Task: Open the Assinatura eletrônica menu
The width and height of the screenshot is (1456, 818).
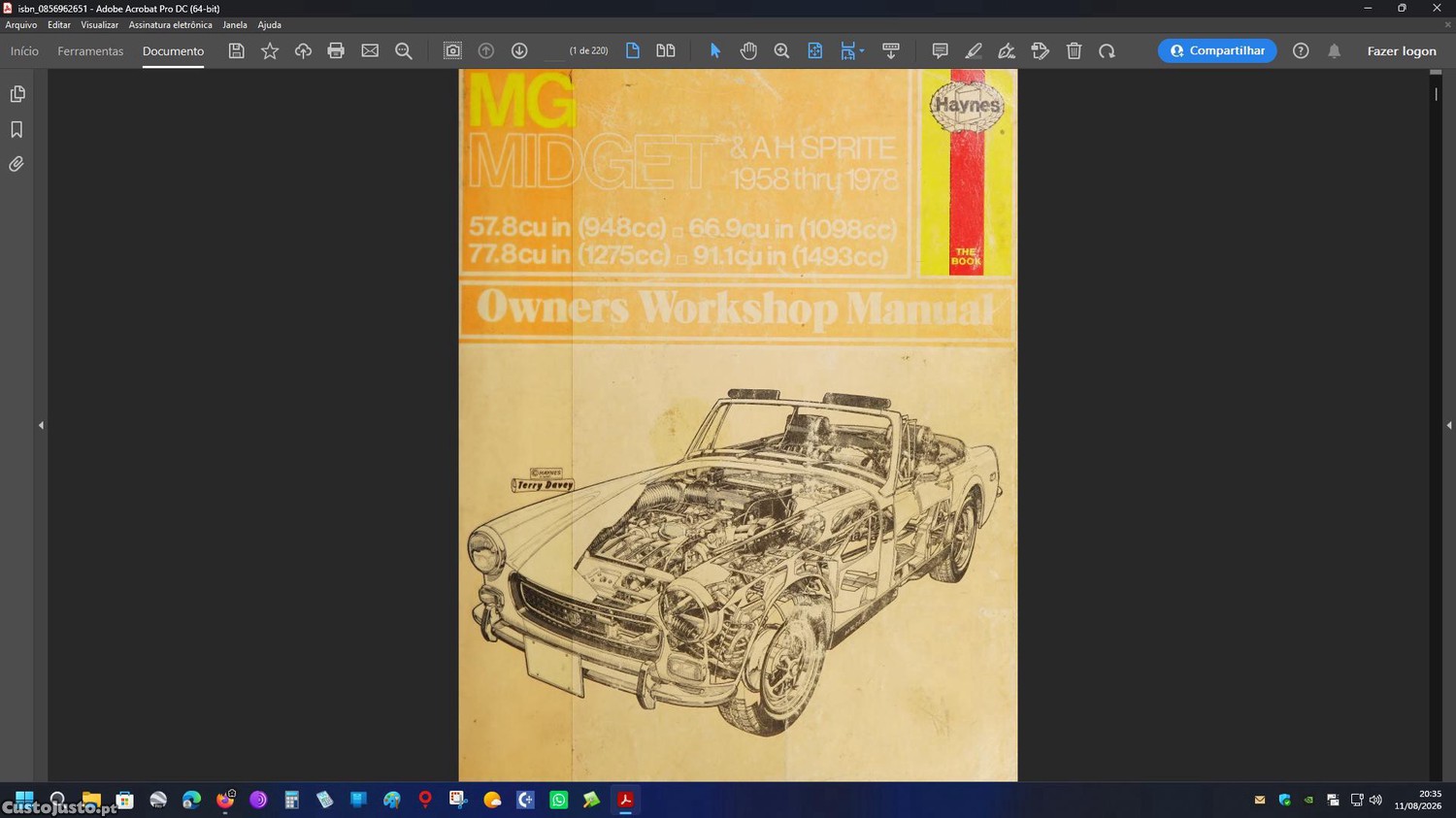Action: (x=171, y=25)
